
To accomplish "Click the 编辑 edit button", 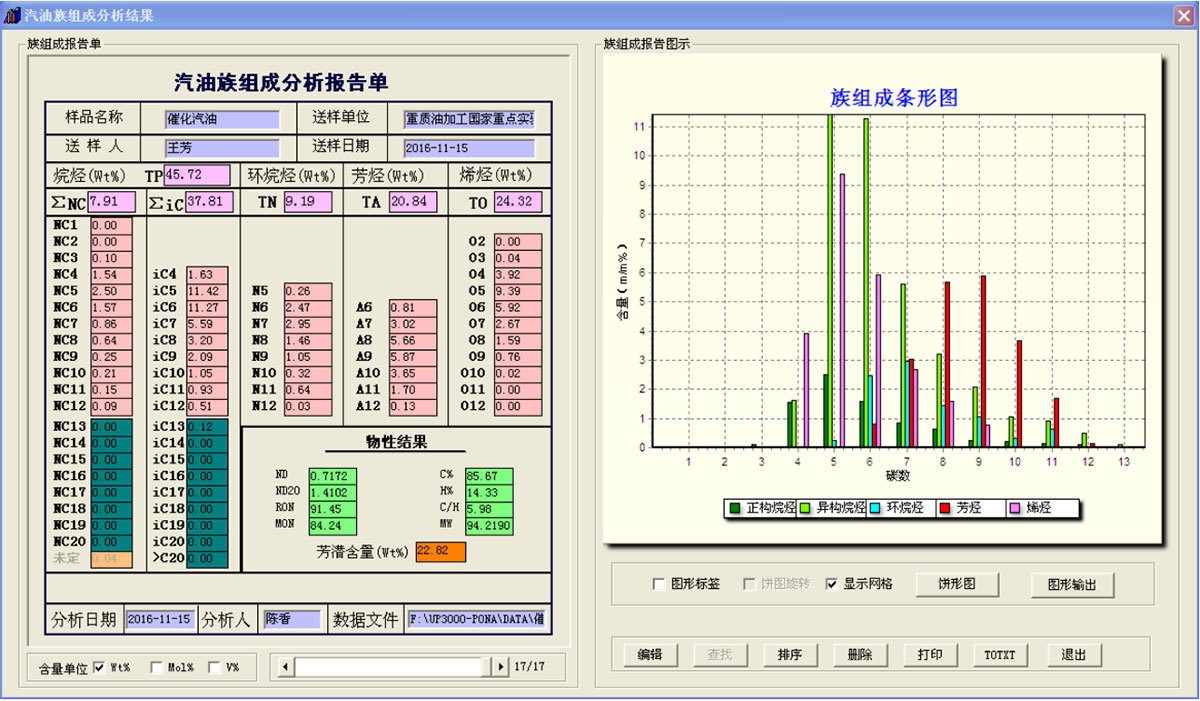I will click(x=652, y=655).
